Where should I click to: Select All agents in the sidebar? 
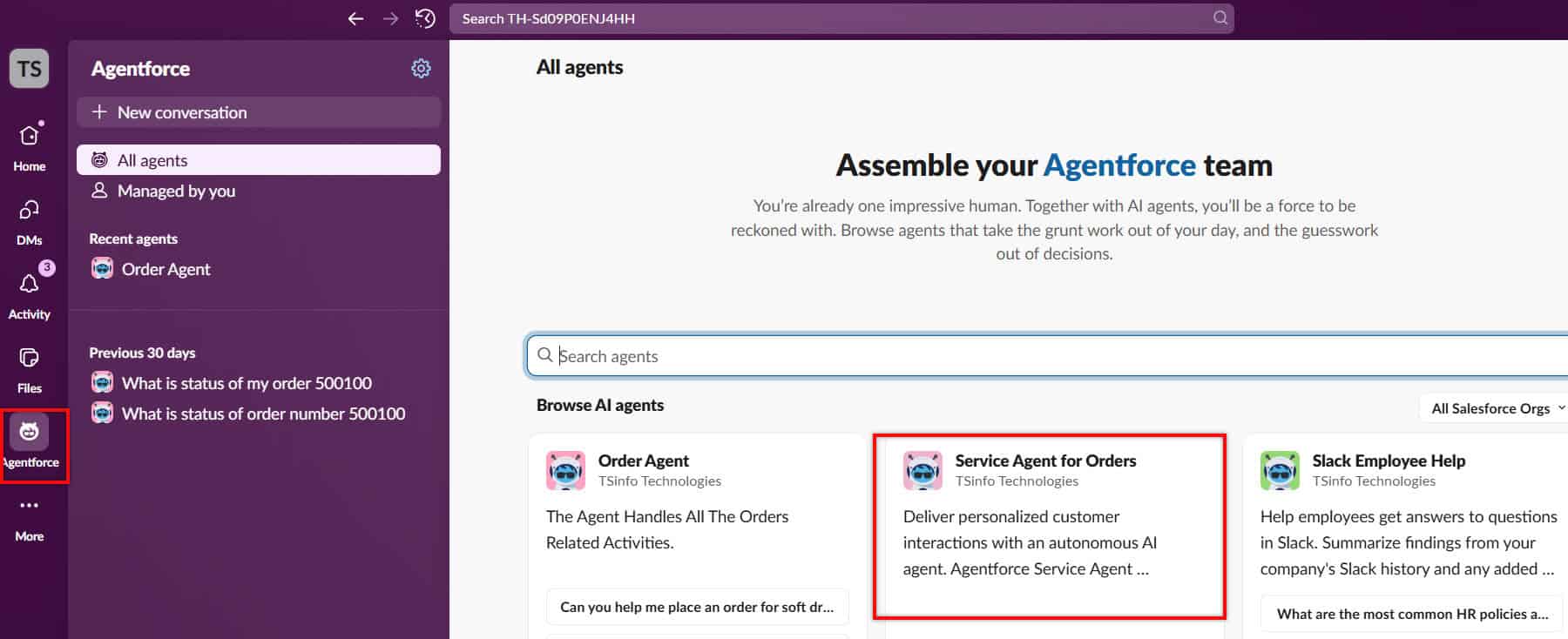point(259,159)
